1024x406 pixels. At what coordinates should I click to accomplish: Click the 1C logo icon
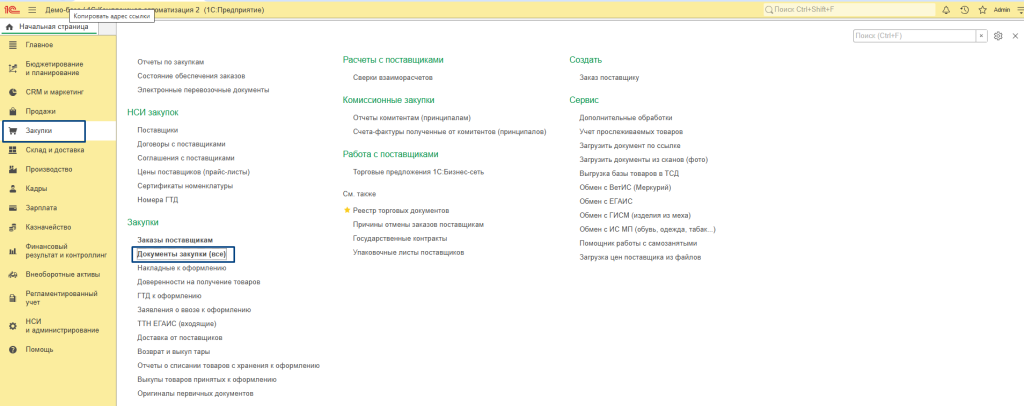[x=11, y=9]
